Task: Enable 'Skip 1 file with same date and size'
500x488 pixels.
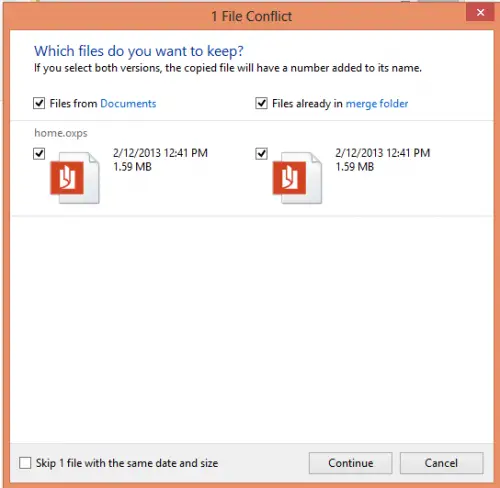Action: [x=25, y=463]
